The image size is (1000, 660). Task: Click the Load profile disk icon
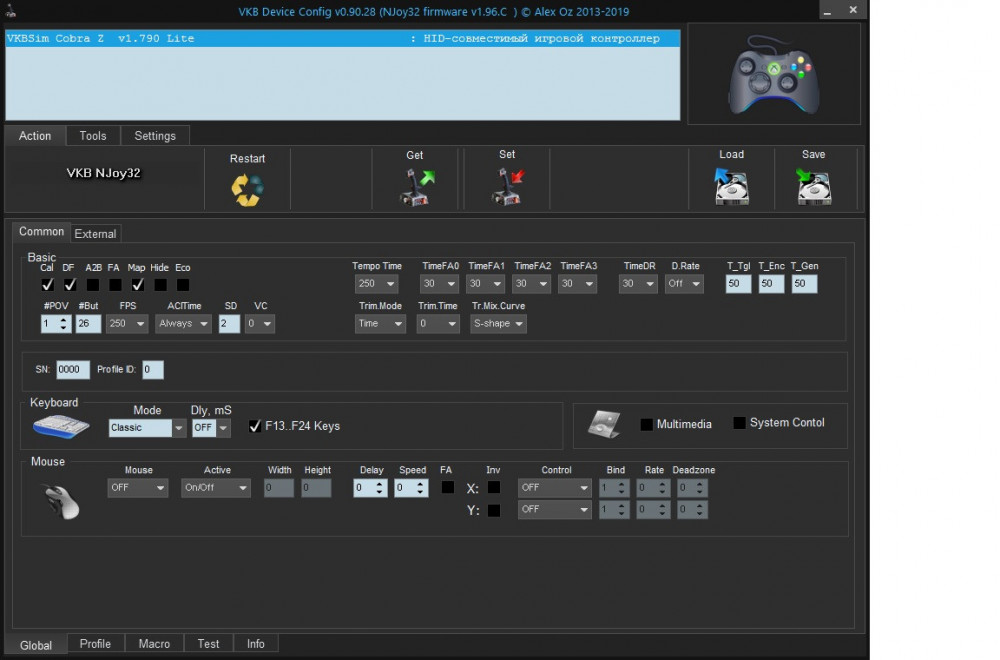(732, 186)
